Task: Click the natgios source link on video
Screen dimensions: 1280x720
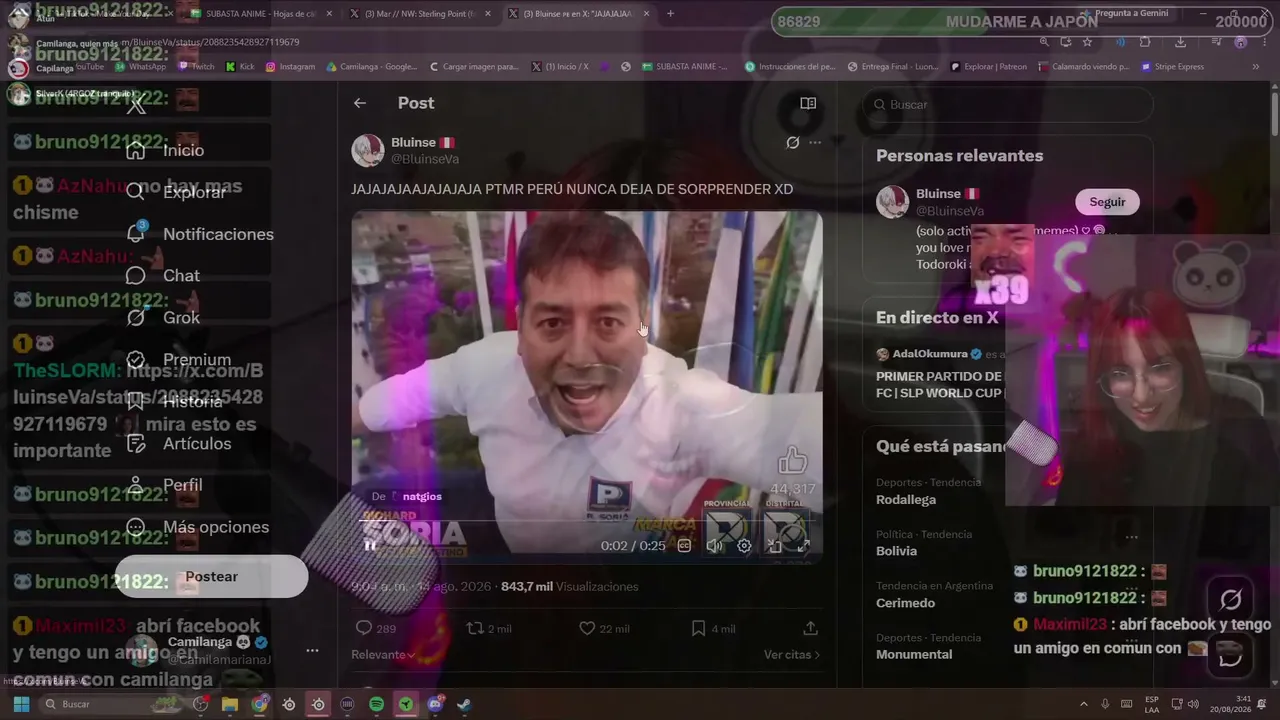Action: click(x=421, y=496)
